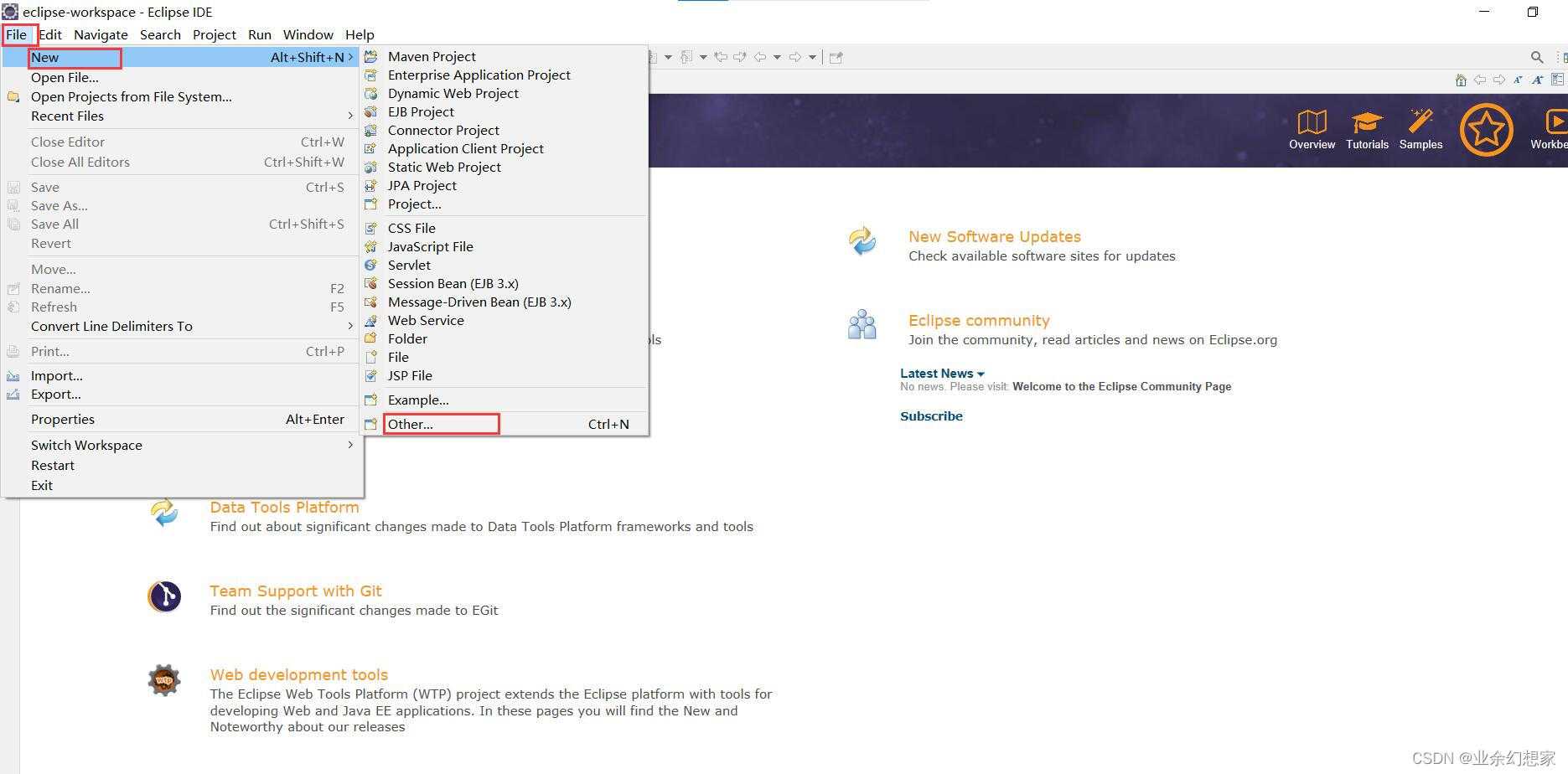Click Import... in File menu
The width and height of the screenshot is (1568, 774).
point(182,375)
